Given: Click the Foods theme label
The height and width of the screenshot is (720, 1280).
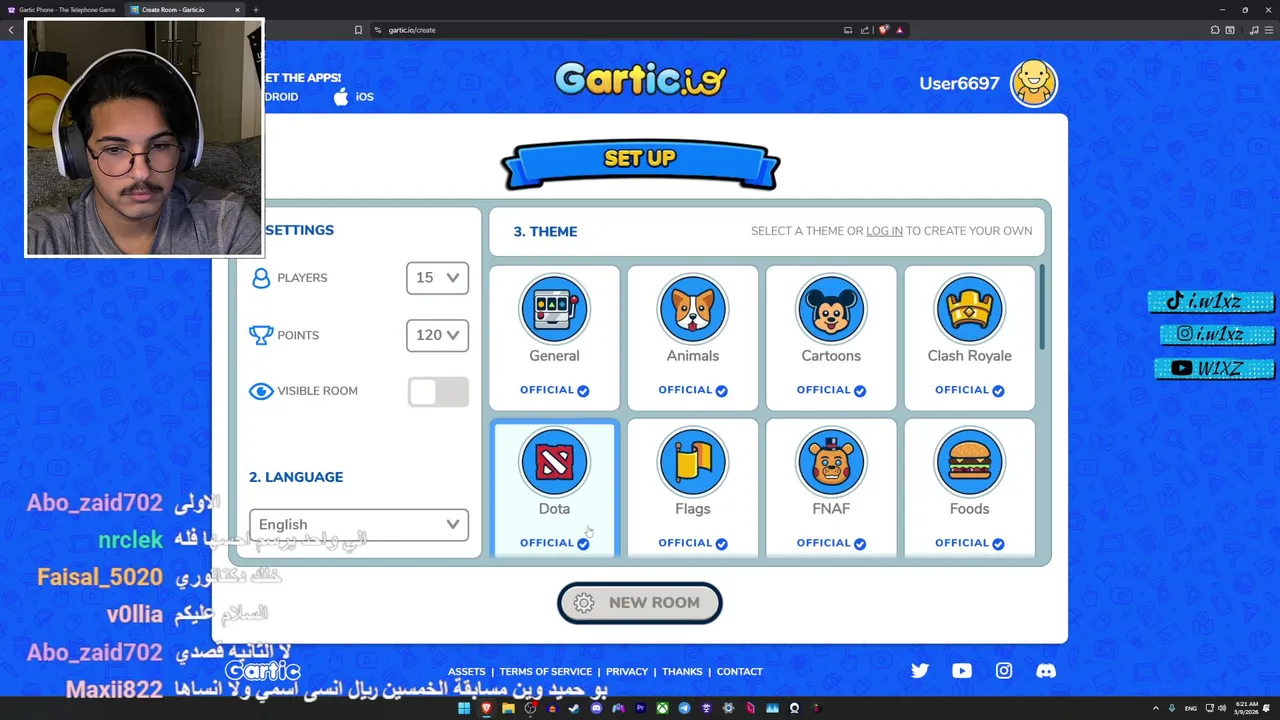Looking at the screenshot, I should point(969,509).
